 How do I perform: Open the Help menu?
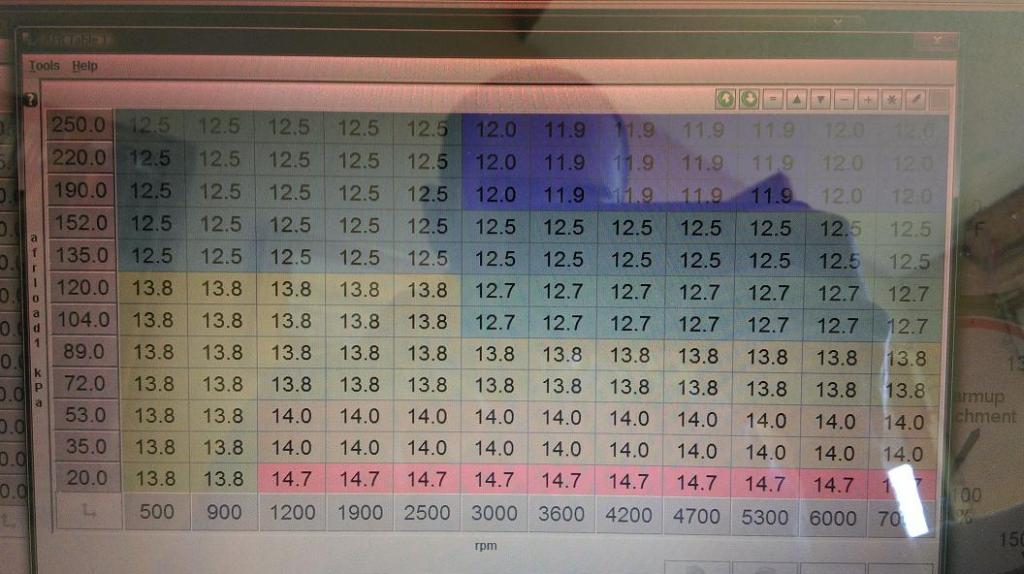click(85, 66)
